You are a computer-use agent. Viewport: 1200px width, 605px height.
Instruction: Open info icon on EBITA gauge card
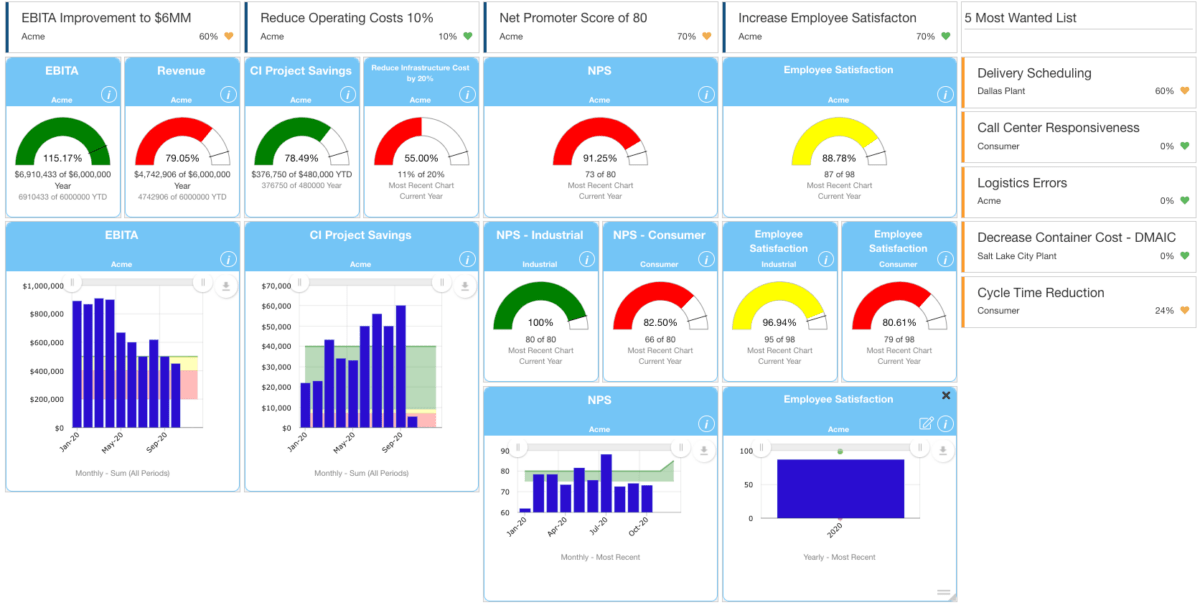coord(108,95)
